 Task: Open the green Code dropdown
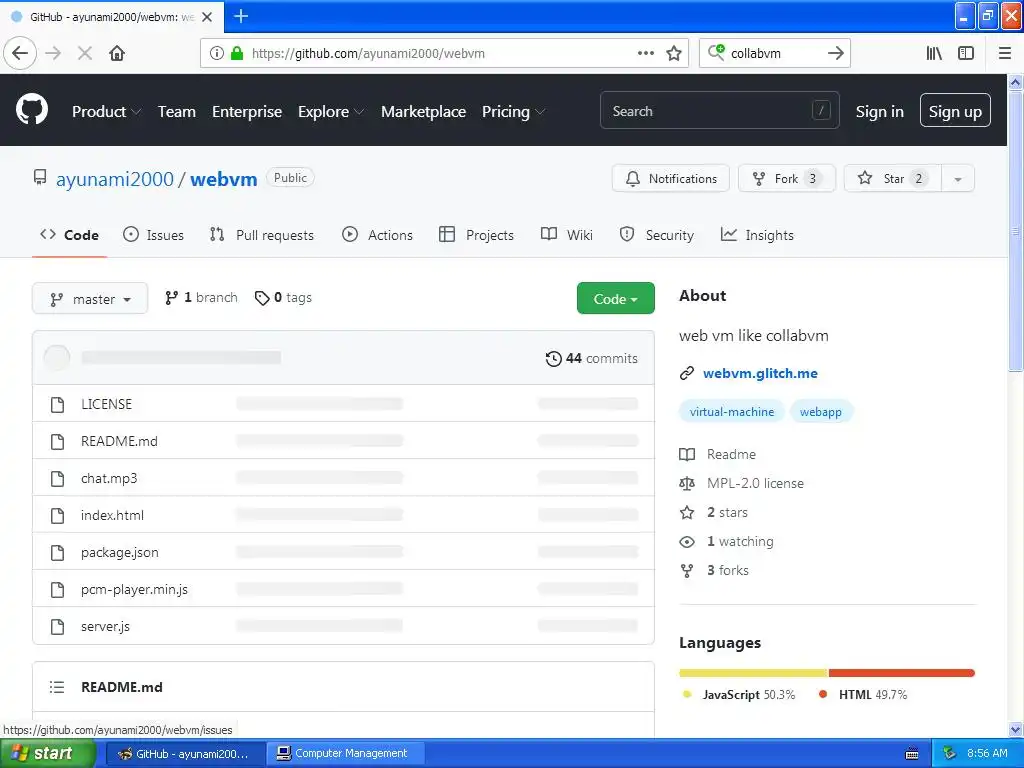click(615, 298)
